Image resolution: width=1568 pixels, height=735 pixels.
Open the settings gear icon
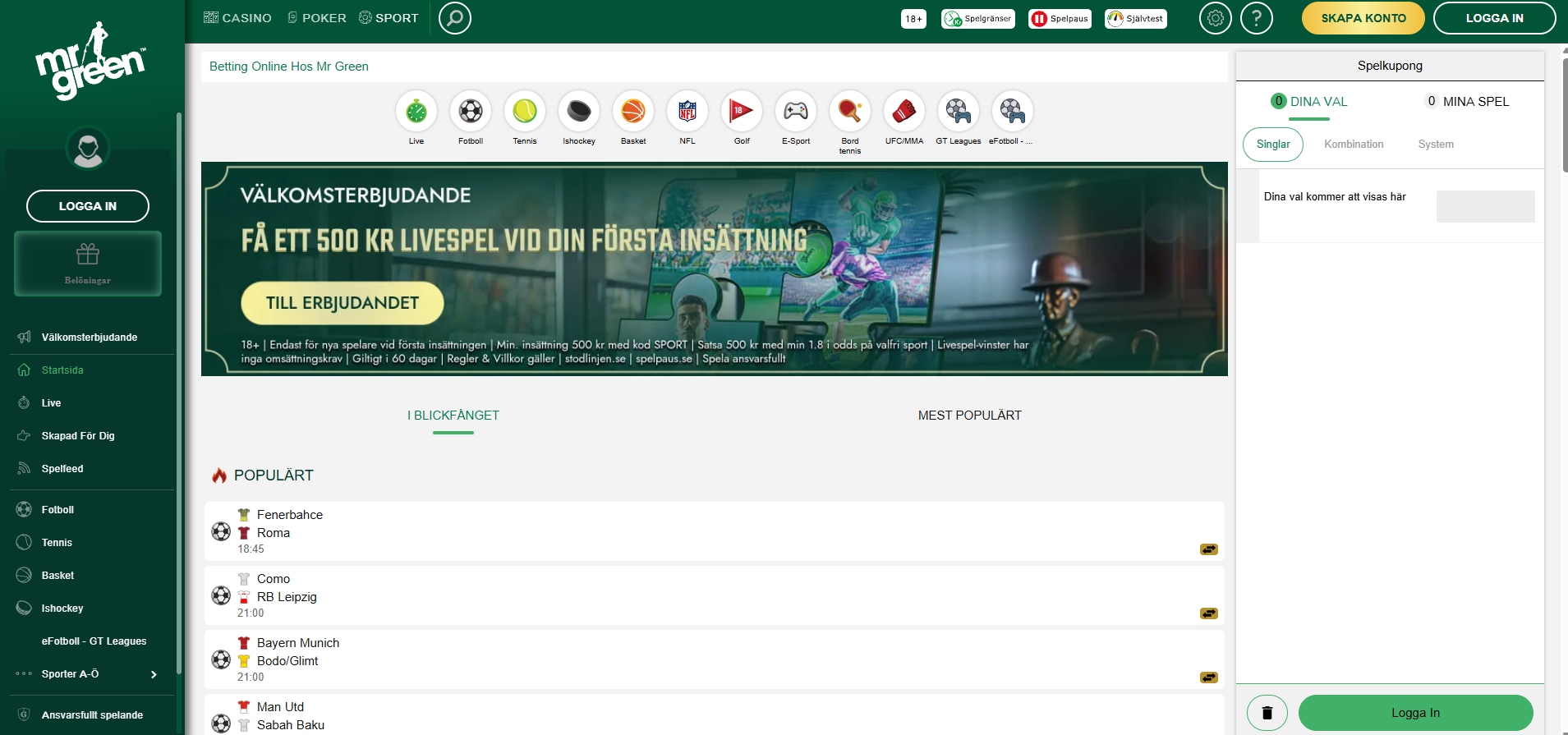[x=1216, y=18]
